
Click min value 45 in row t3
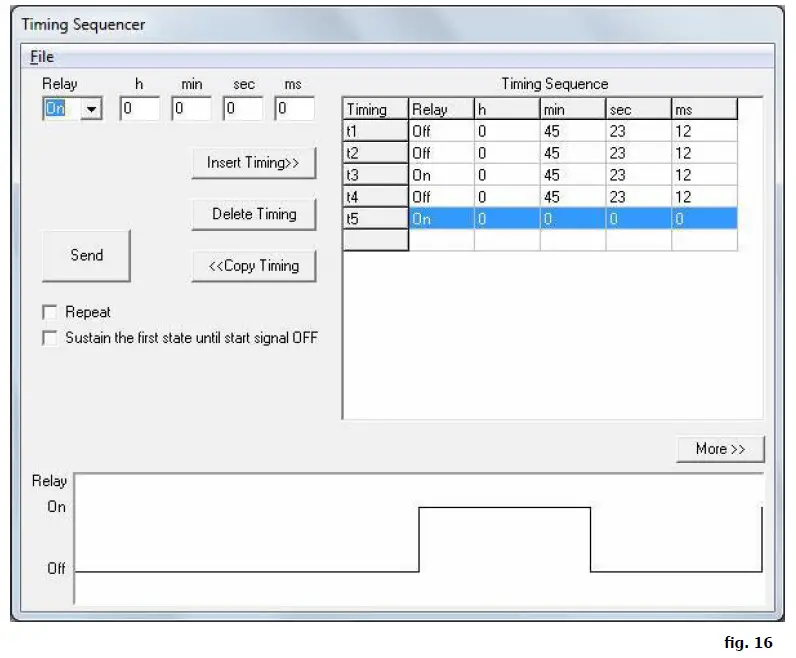(x=573, y=175)
